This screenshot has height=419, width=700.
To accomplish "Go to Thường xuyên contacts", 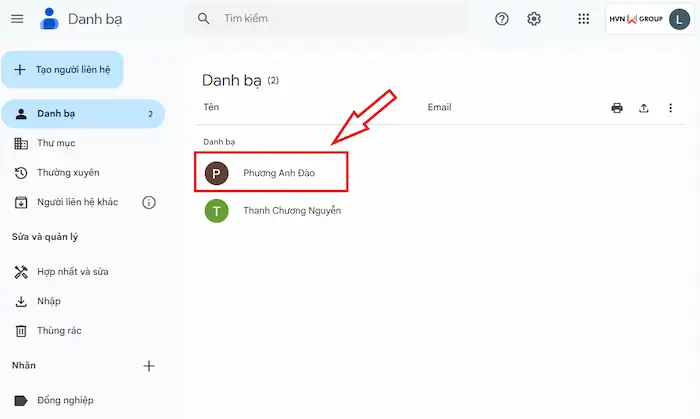I will coord(68,173).
